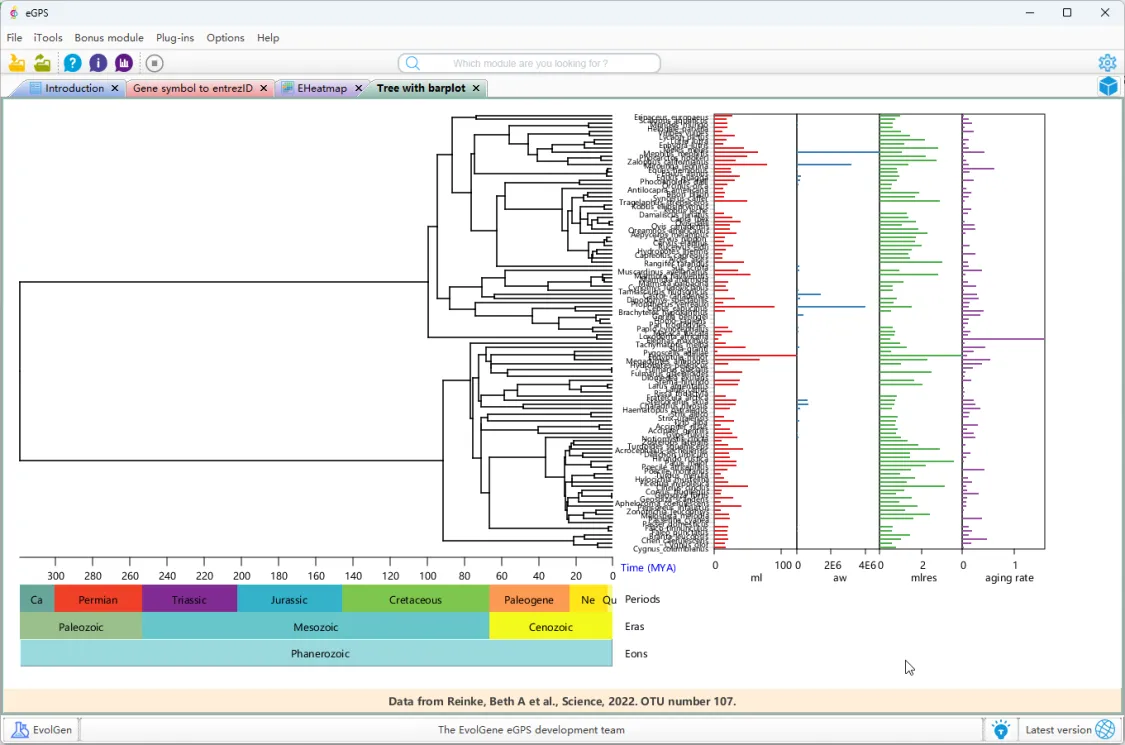Open the settings gear icon
The height and width of the screenshot is (745, 1125).
coord(1107,62)
